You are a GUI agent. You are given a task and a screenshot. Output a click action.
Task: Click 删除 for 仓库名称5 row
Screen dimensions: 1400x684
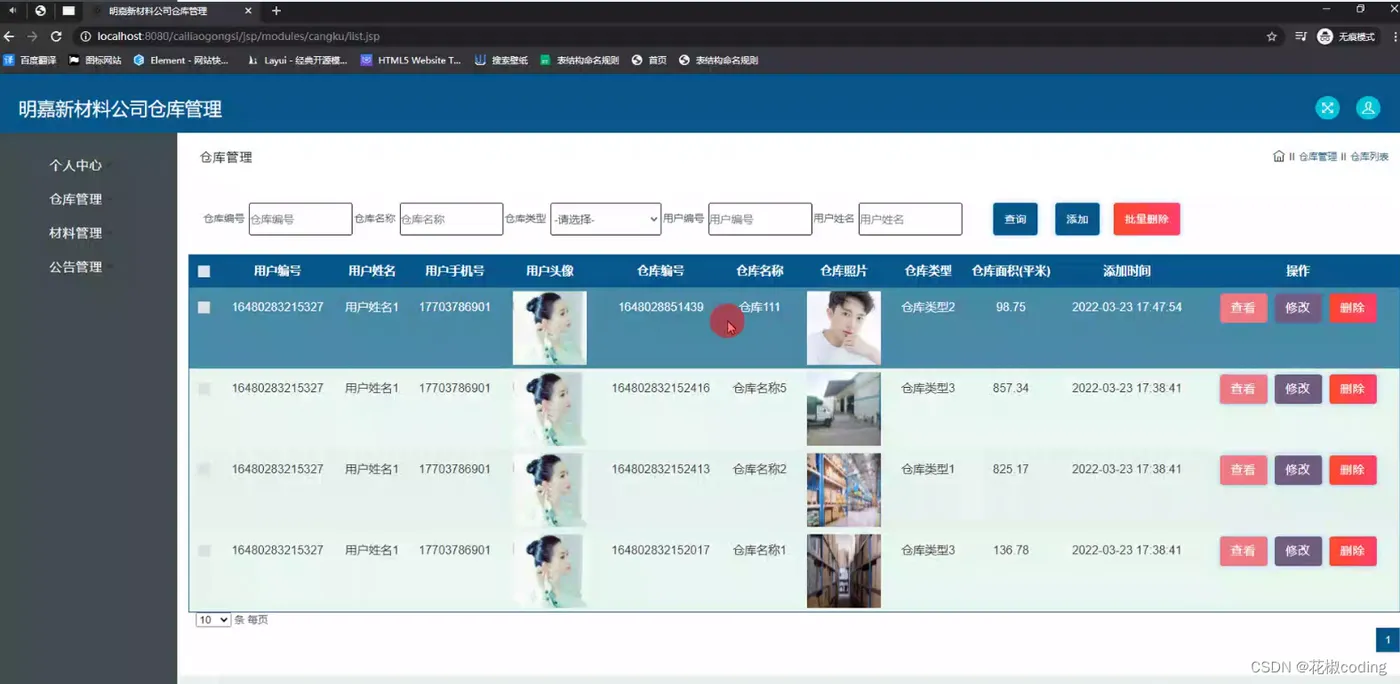pyautogui.click(x=1352, y=389)
